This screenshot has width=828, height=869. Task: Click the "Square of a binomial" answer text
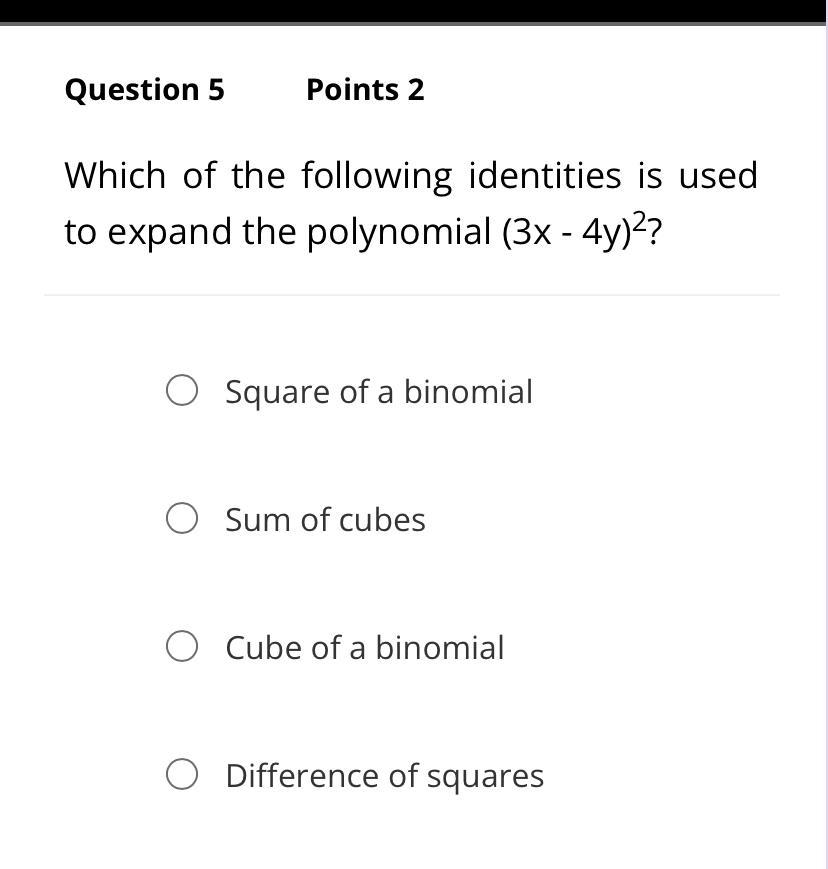coord(378,391)
